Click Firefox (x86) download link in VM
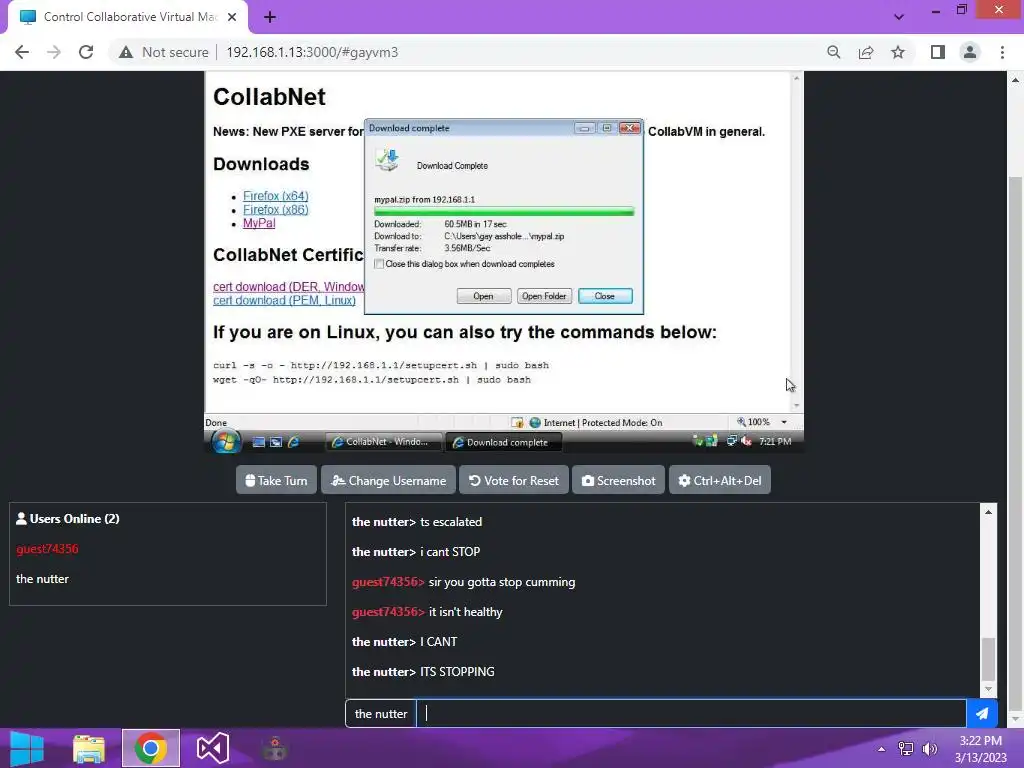This screenshot has width=1024, height=768. (276, 210)
